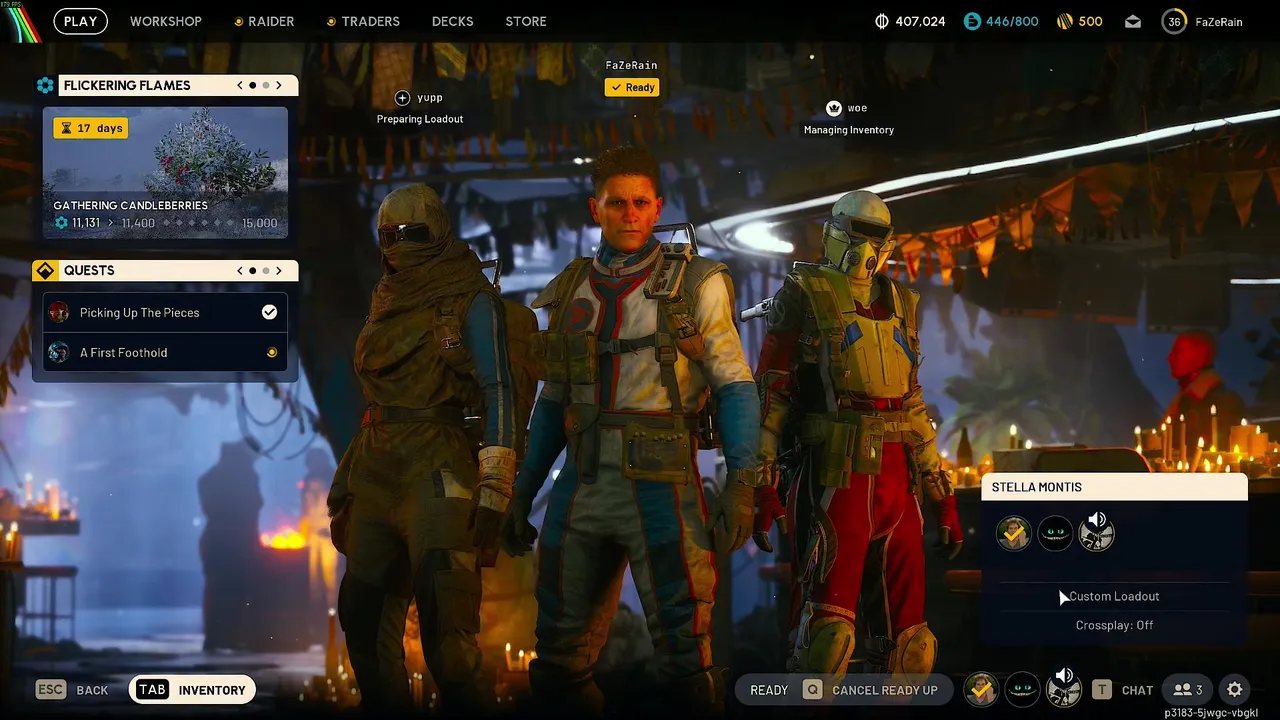Image resolution: width=1280 pixels, height=720 pixels.
Task: Open the DECKS tab
Action: click(452, 21)
